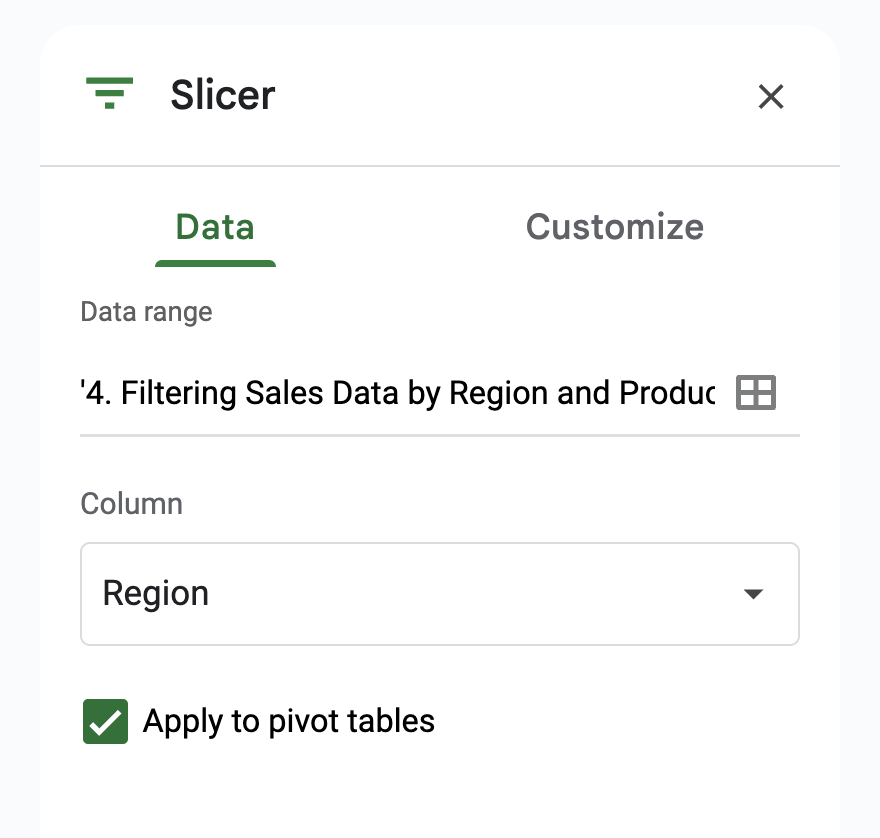Close the Slicer side panel
Screen dimensions: 880x838
click(x=770, y=97)
